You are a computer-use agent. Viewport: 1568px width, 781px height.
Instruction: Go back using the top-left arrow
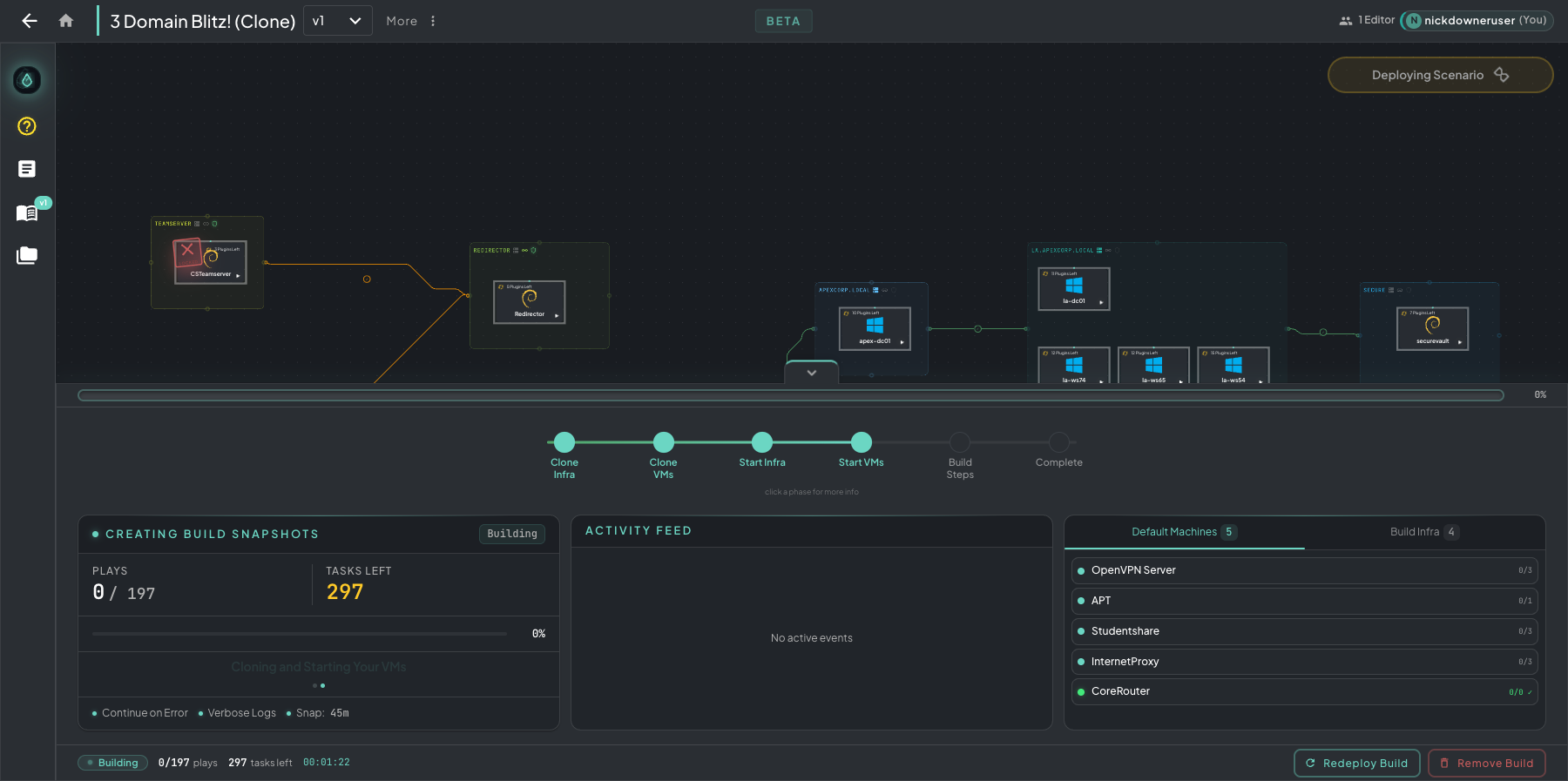tap(30, 21)
